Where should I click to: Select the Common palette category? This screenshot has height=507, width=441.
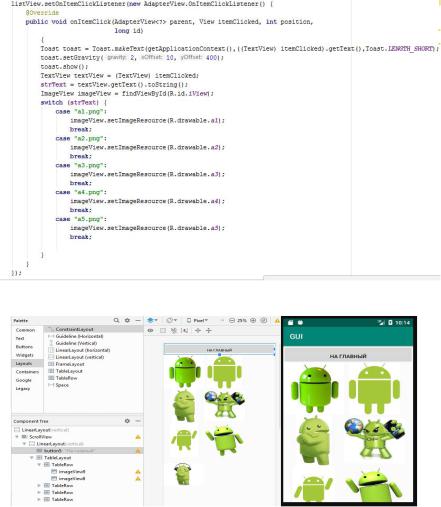click(x=25, y=330)
